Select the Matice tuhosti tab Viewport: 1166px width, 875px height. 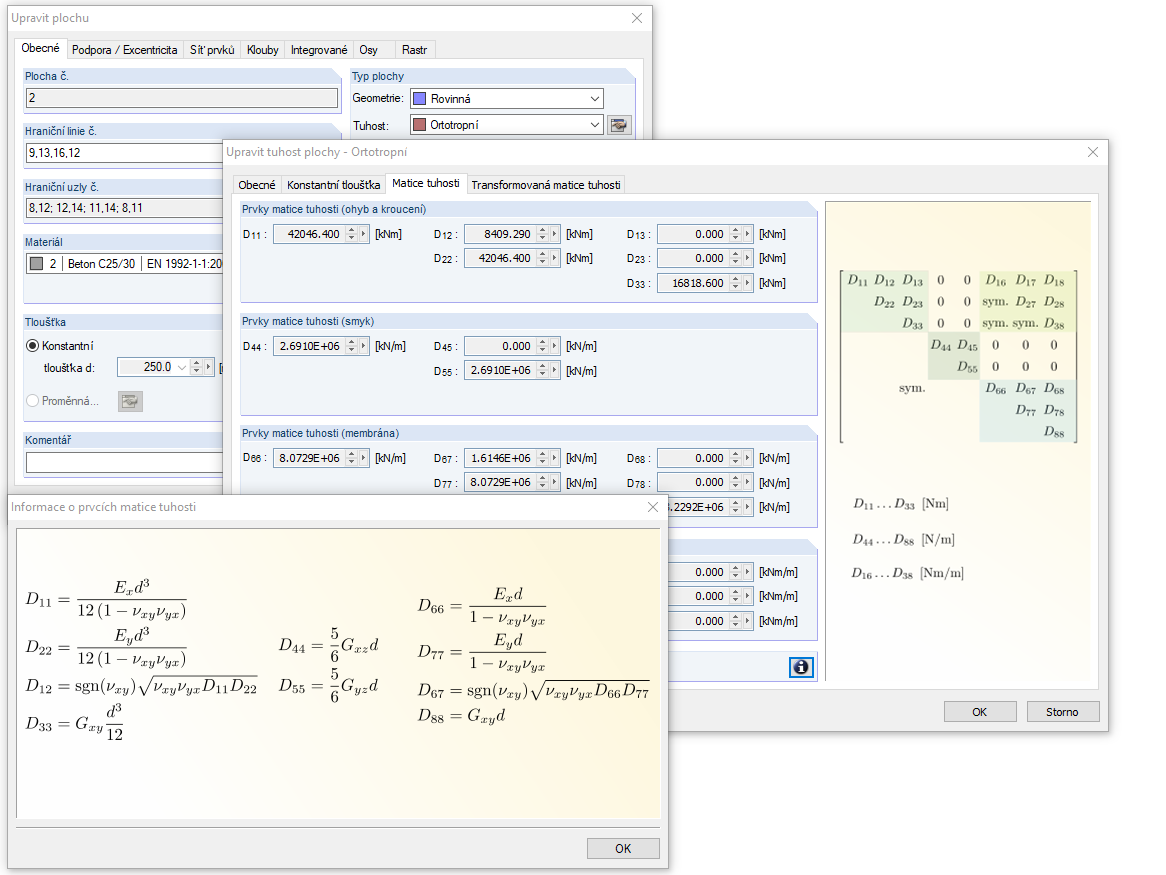426,184
